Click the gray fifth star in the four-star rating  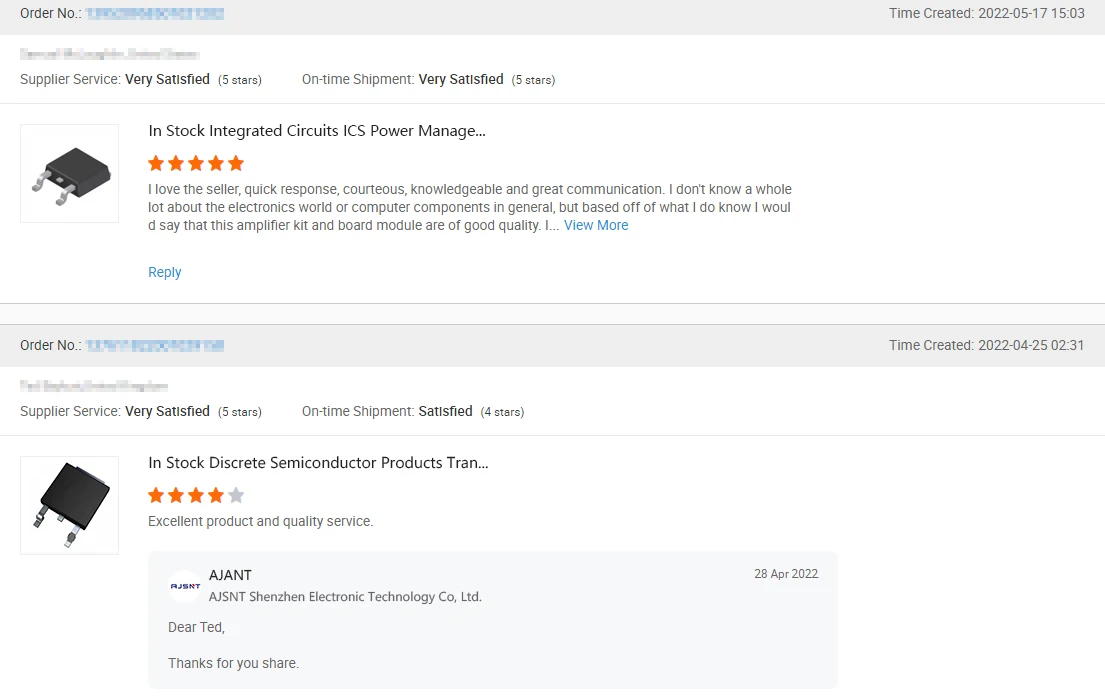click(x=236, y=495)
